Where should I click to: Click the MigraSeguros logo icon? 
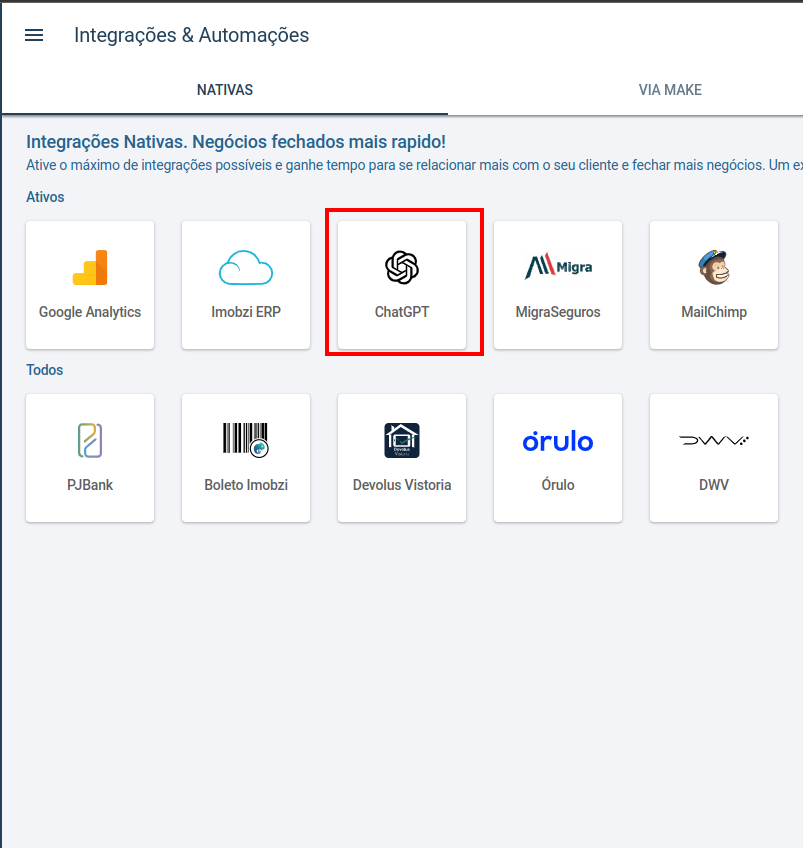tap(558, 267)
